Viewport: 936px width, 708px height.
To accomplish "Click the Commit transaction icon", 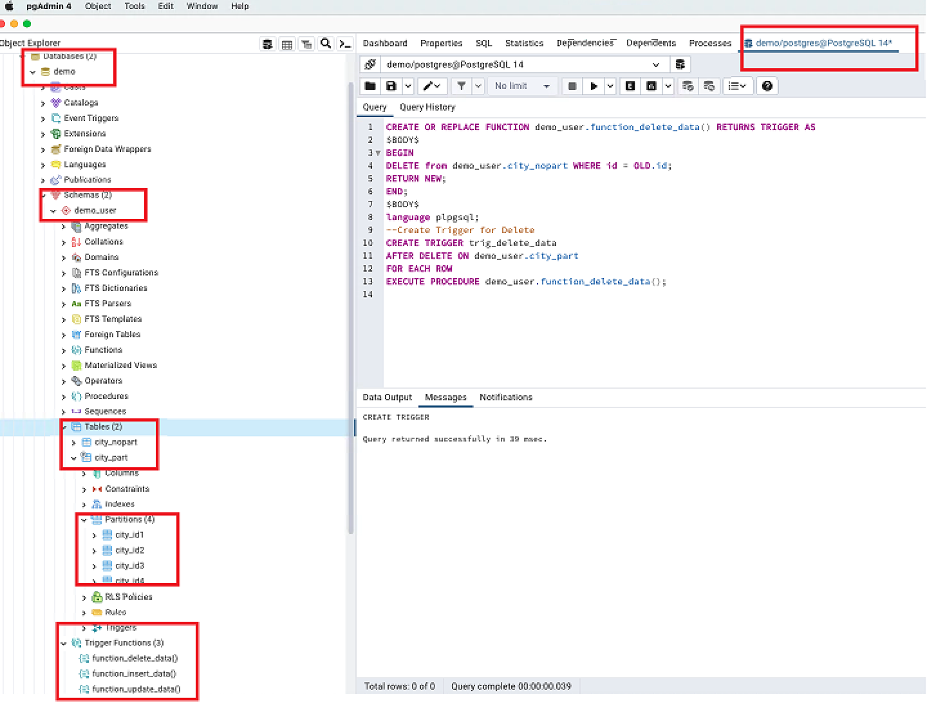I will pos(688,86).
